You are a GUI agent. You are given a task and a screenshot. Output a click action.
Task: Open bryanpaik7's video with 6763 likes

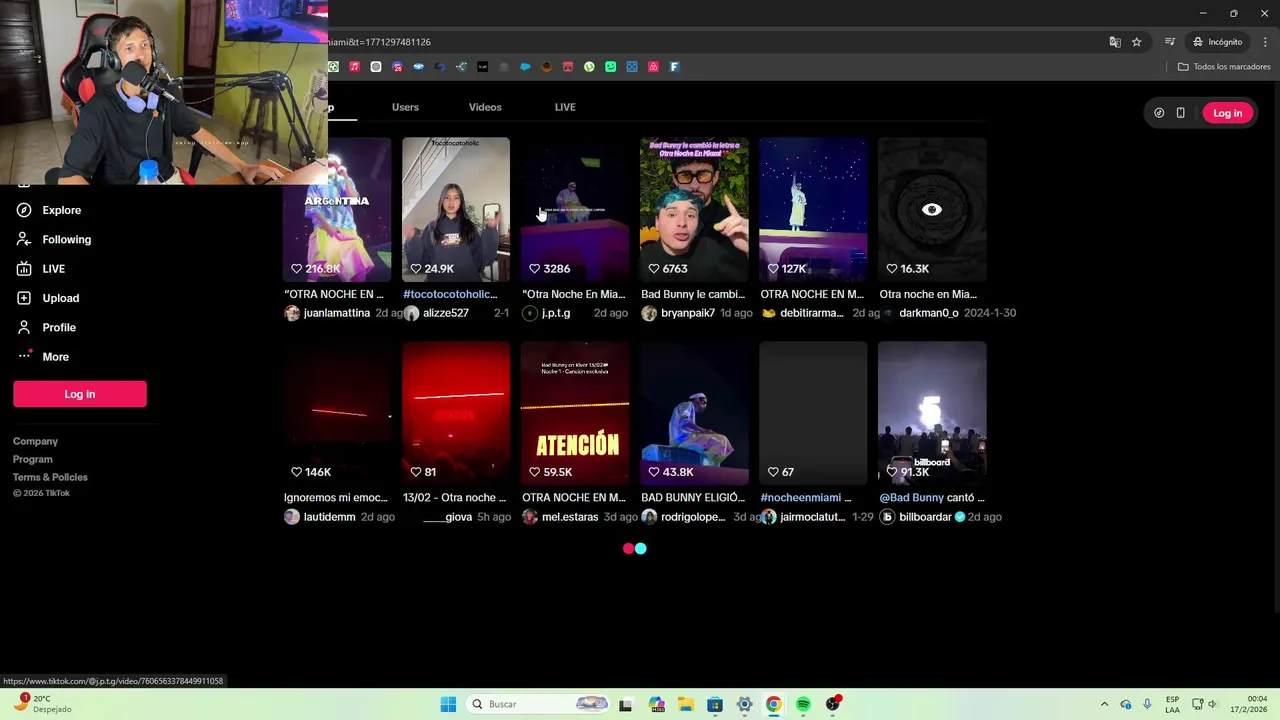(694, 209)
